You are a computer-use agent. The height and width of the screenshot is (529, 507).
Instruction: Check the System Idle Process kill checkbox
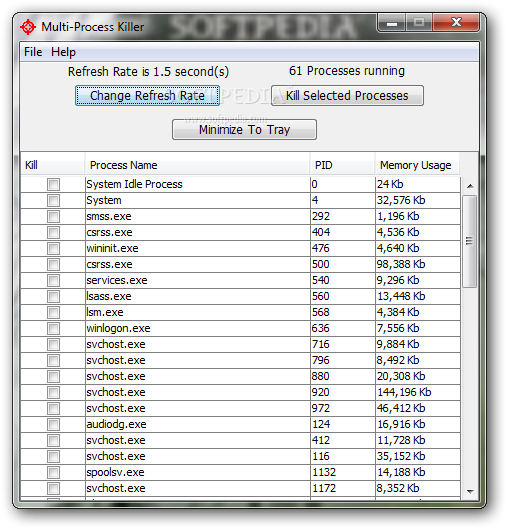pos(53,185)
